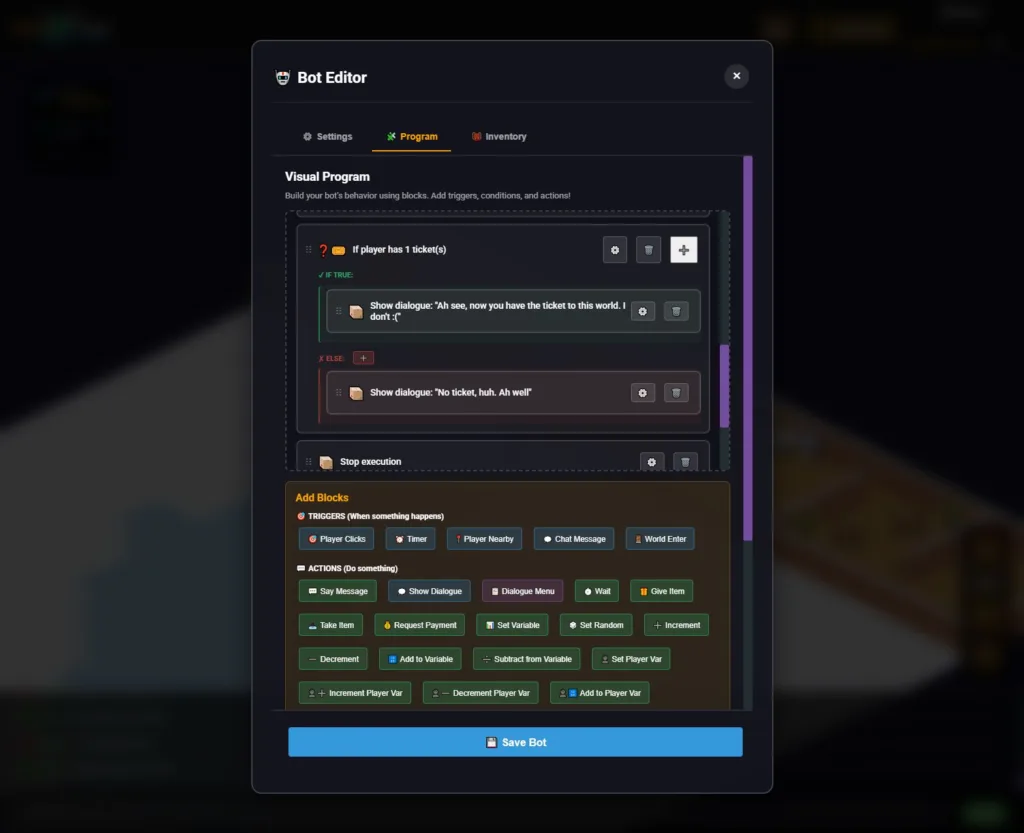The height and width of the screenshot is (833, 1024).
Task: Click drag handle of ticket condition block
Action: click(308, 249)
